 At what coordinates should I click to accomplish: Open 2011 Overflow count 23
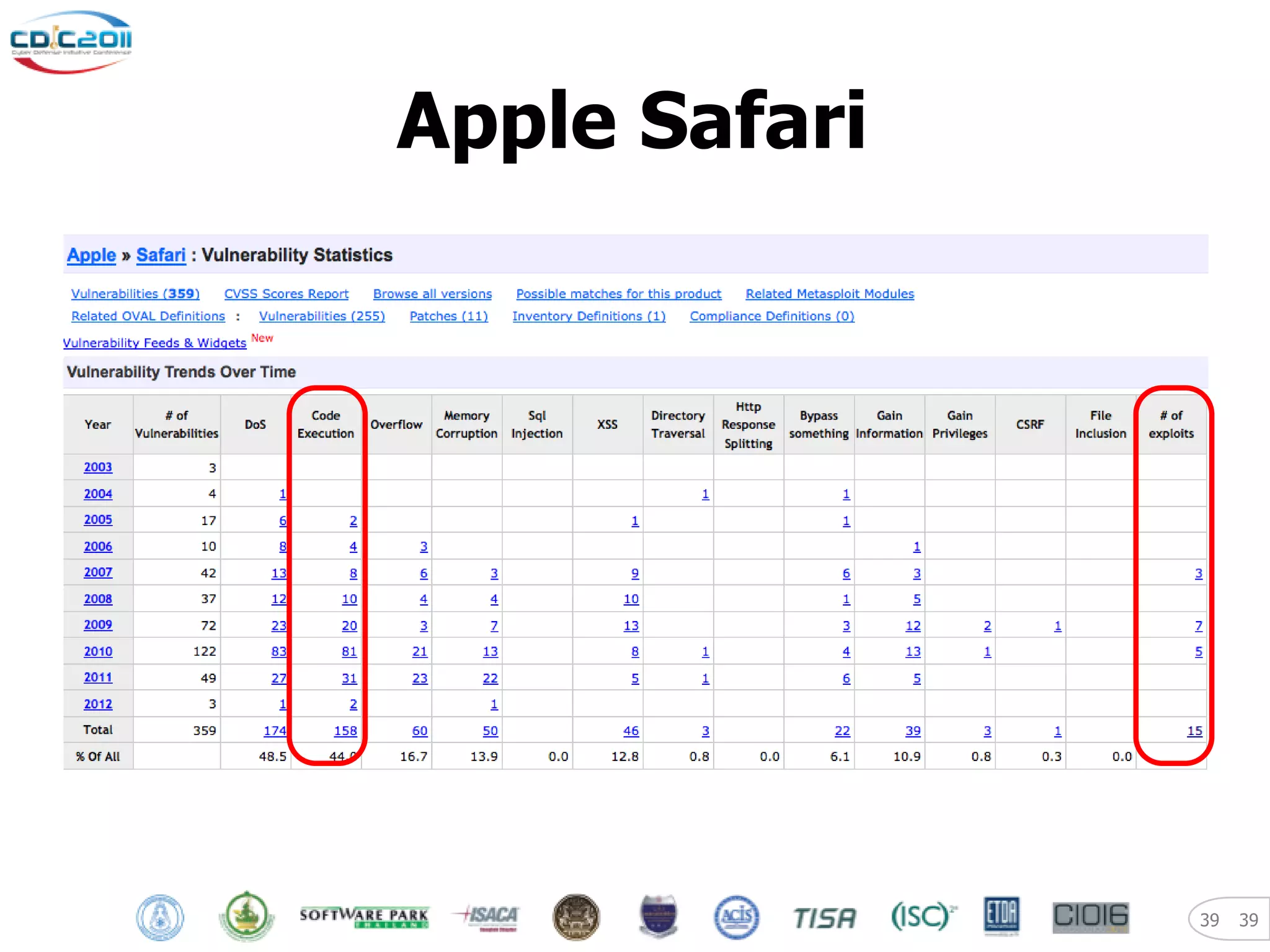click(420, 679)
